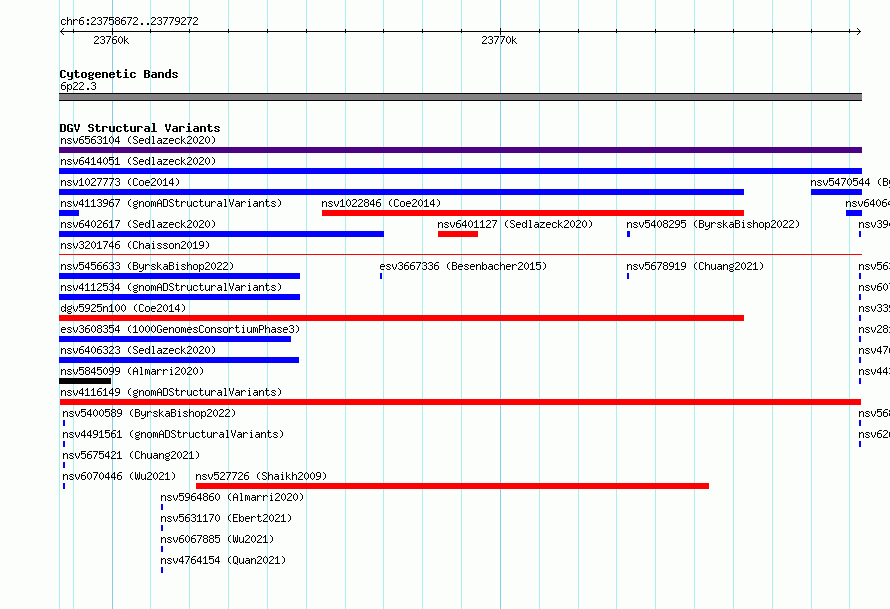Viewport: 890px width, 609px height.
Task: Select the blue nsv5470544 bar
Action: (x=837, y=192)
